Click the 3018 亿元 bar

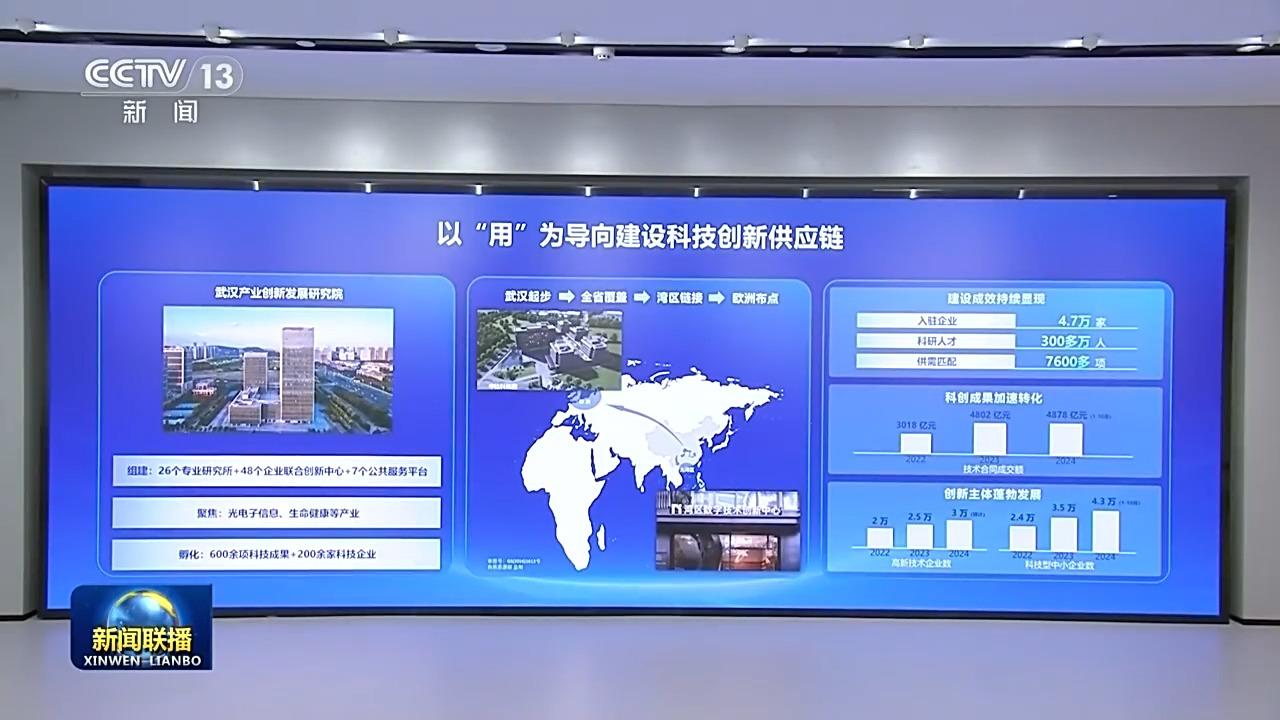click(x=915, y=443)
